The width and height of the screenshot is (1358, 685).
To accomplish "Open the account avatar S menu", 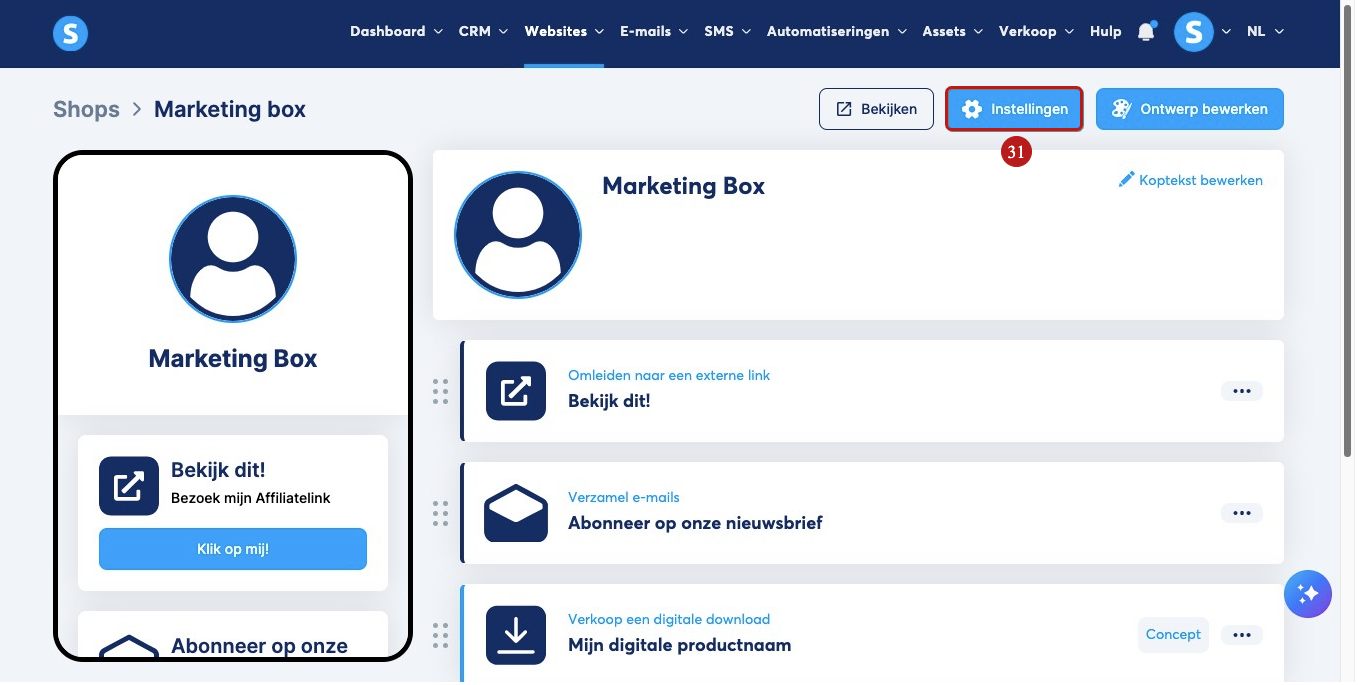I will (1193, 32).
